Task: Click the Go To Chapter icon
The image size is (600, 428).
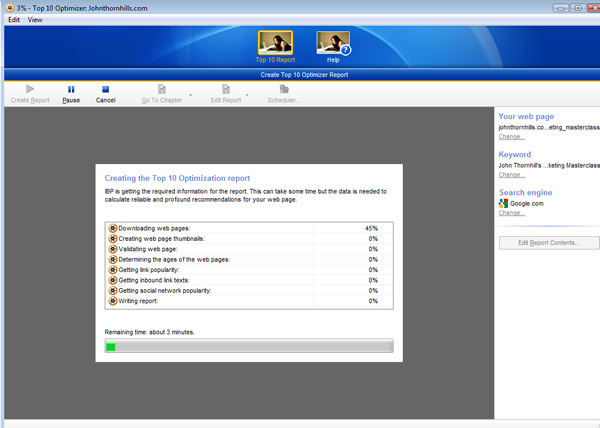Action: coord(162,89)
